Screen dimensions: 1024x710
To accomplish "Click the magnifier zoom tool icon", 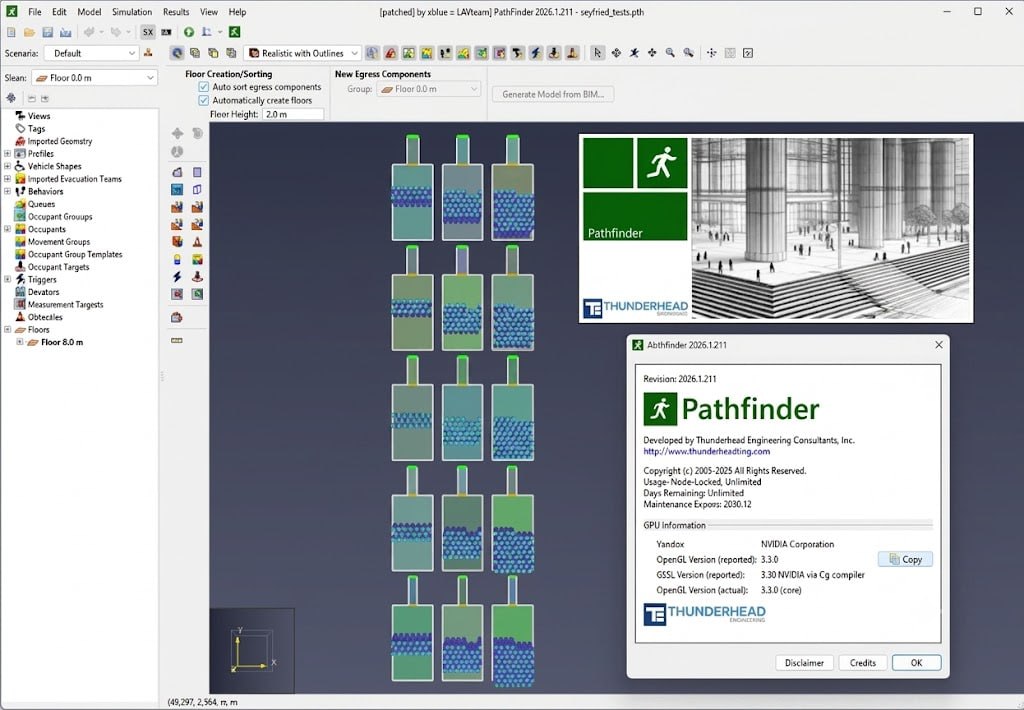I will [x=670, y=53].
